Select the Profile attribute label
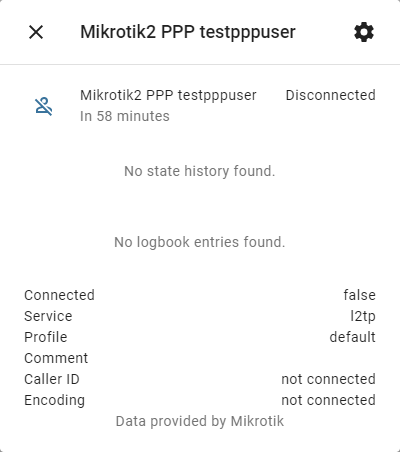400x452 pixels. click(x=46, y=337)
